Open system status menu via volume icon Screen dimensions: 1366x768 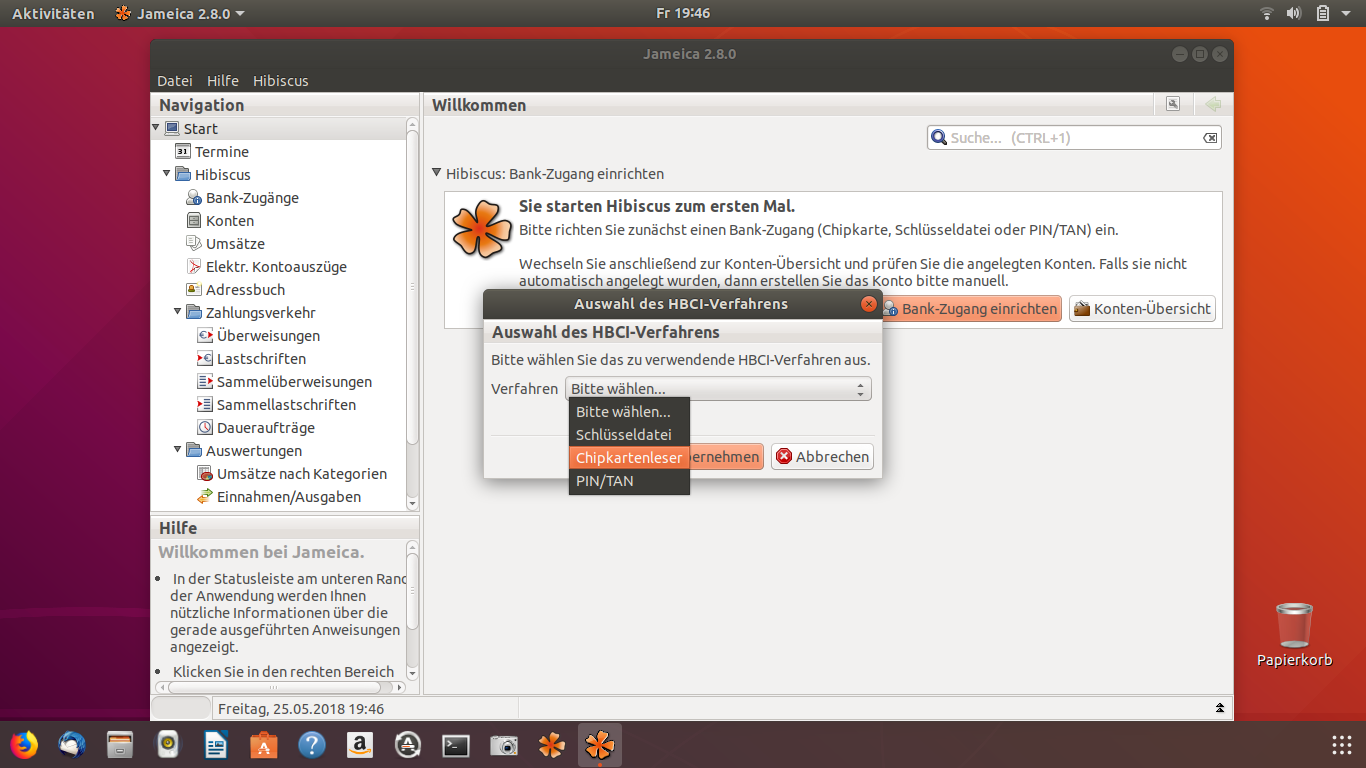[1294, 13]
